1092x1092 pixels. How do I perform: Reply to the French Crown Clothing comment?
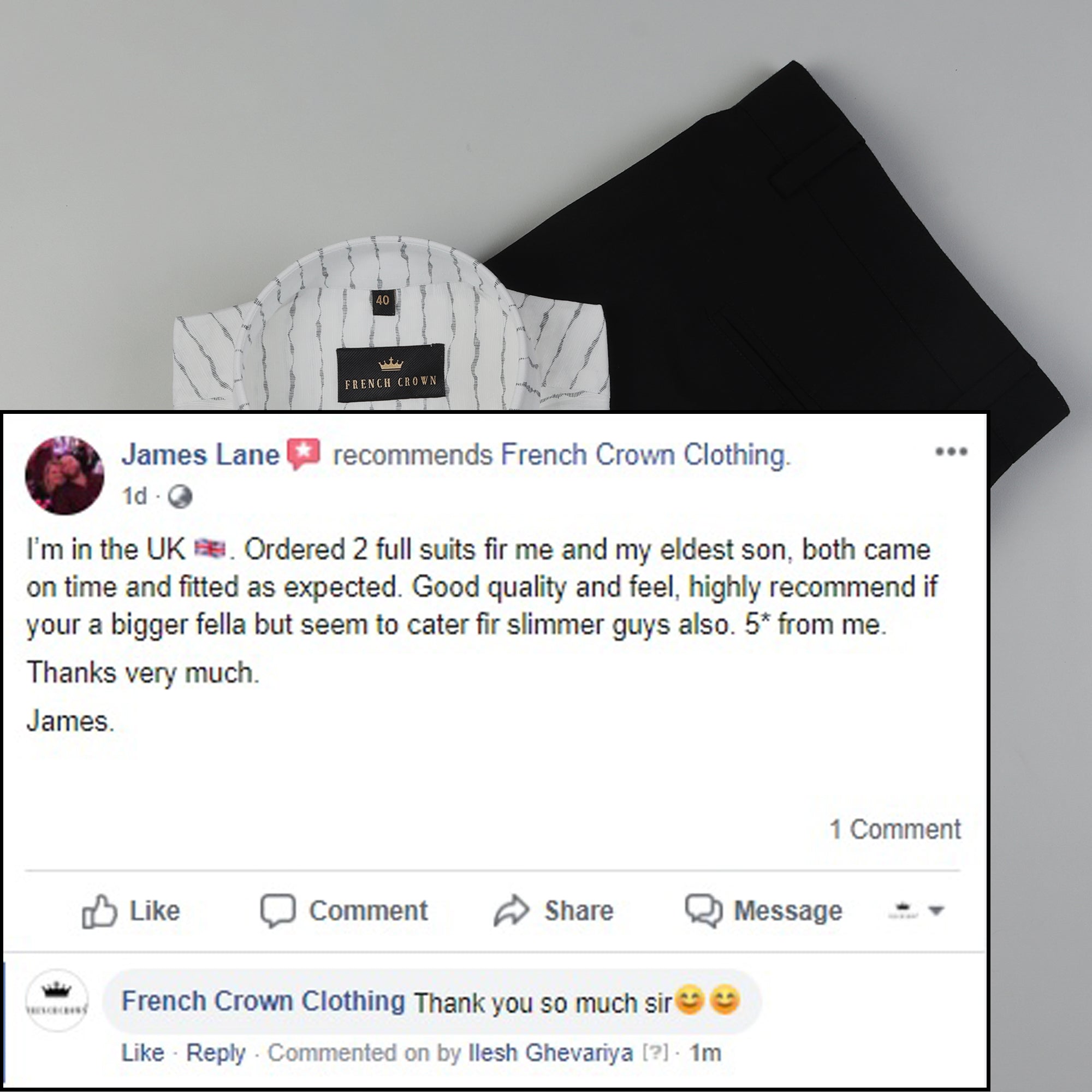click(216, 1054)
